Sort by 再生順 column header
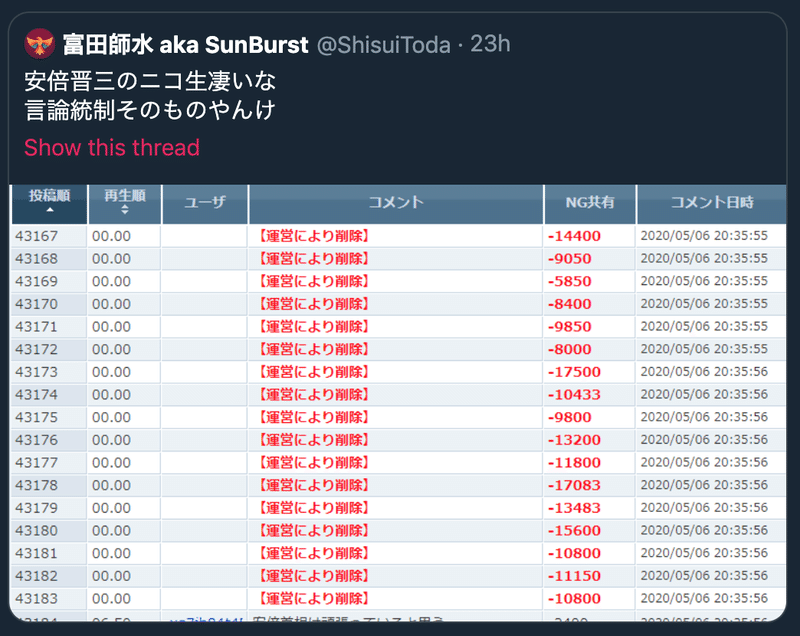The image size is (800, 636). coord(125,203)
